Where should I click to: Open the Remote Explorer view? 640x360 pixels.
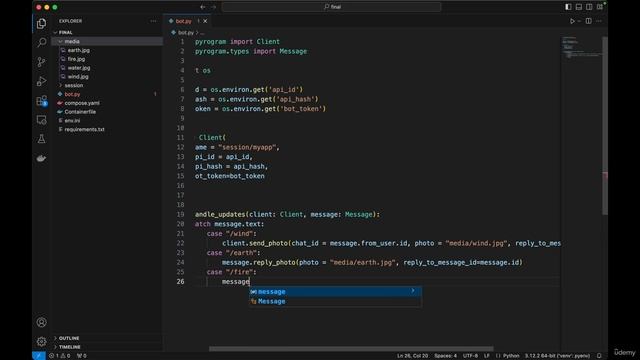(41, 120)
